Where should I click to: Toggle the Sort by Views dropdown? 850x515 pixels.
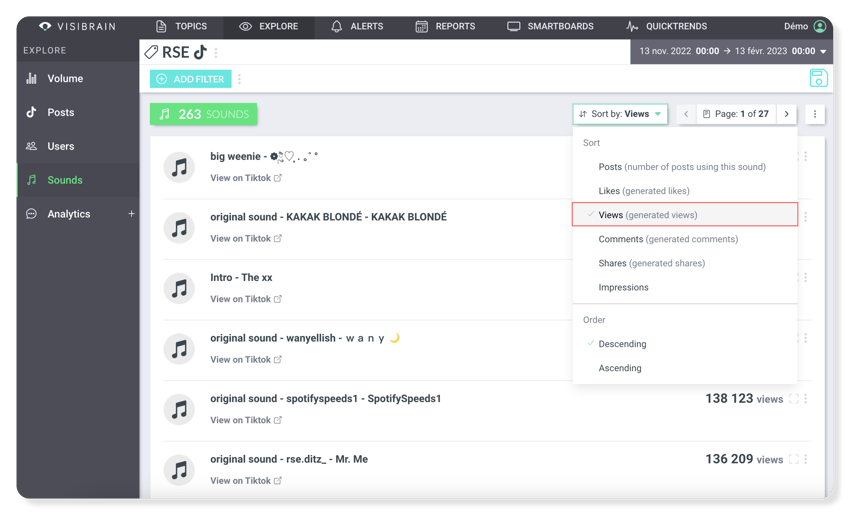pos(620,114)
